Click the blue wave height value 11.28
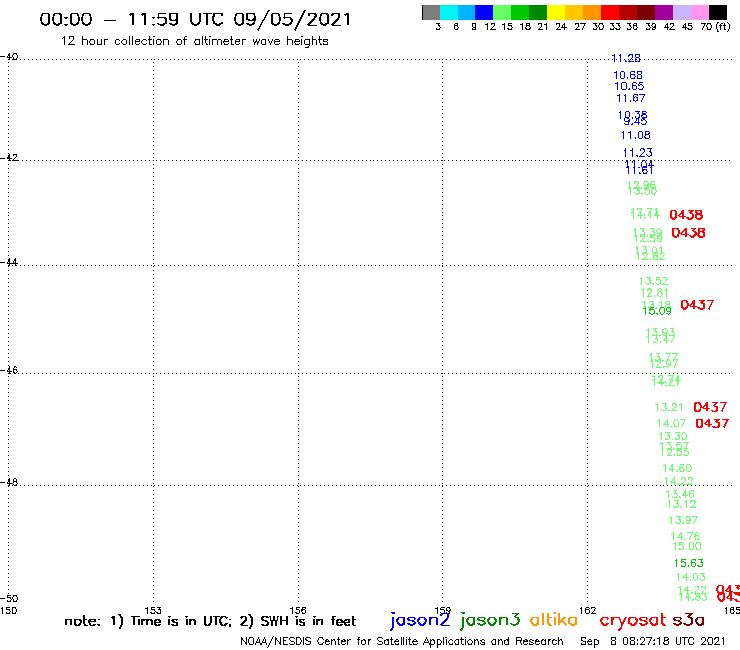740x650 pixels. (x=626, y=58)
